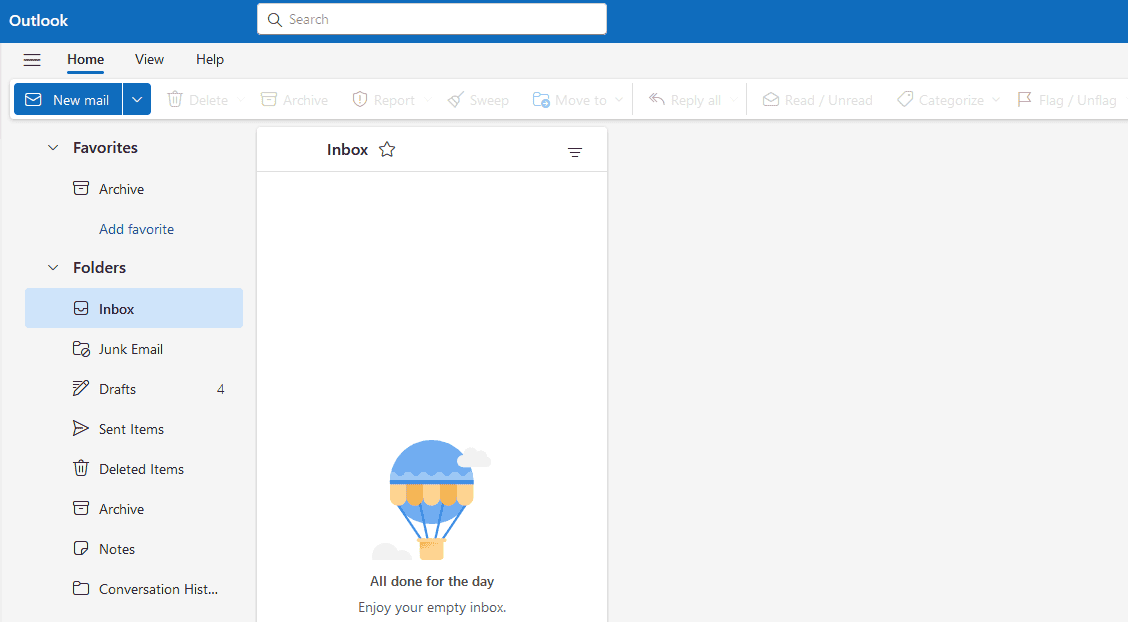Star the Inbox as a favorite

click(386, 149)
